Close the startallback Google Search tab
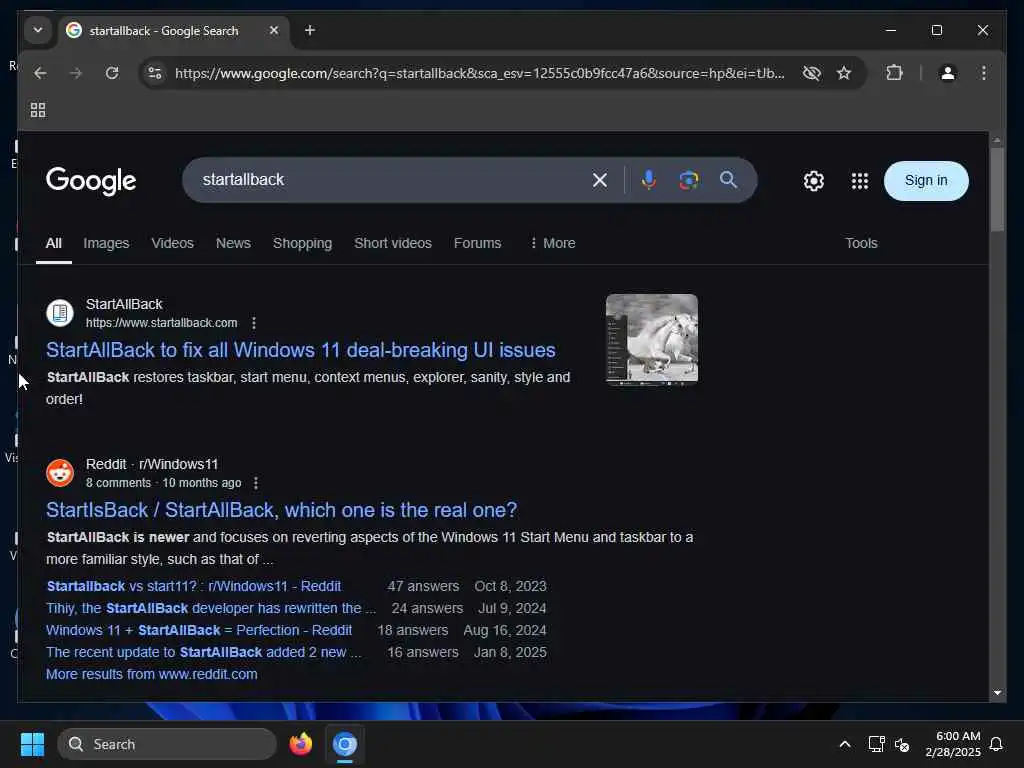Image resolution: width=1024 pixels, height=768 pixels. click(274, 30)
